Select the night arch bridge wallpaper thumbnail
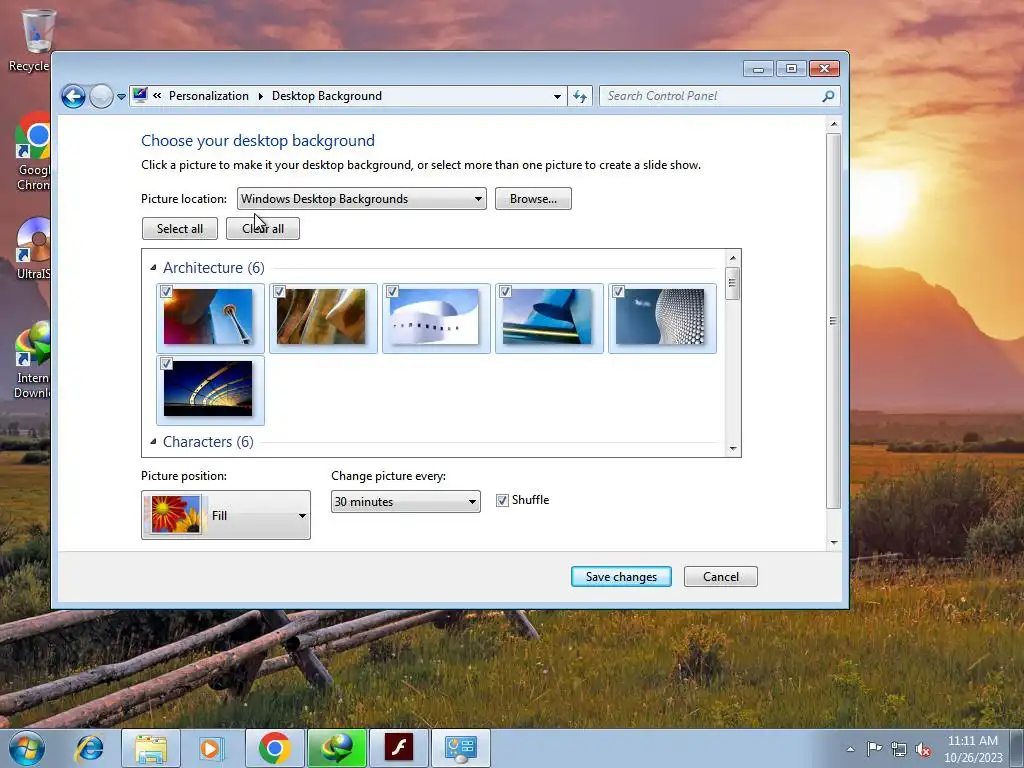The height and width of the screenshot is (768, 1024). 208,389
